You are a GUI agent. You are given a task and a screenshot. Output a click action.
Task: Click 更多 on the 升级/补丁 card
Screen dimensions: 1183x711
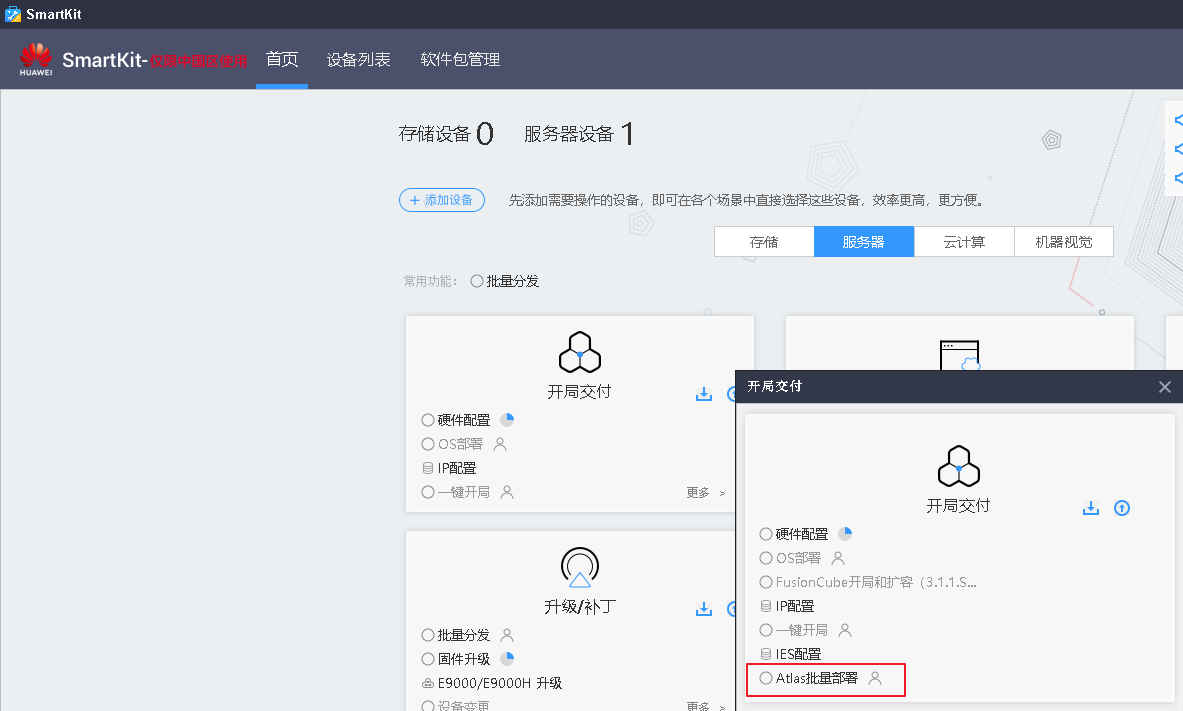coord(705,706)
